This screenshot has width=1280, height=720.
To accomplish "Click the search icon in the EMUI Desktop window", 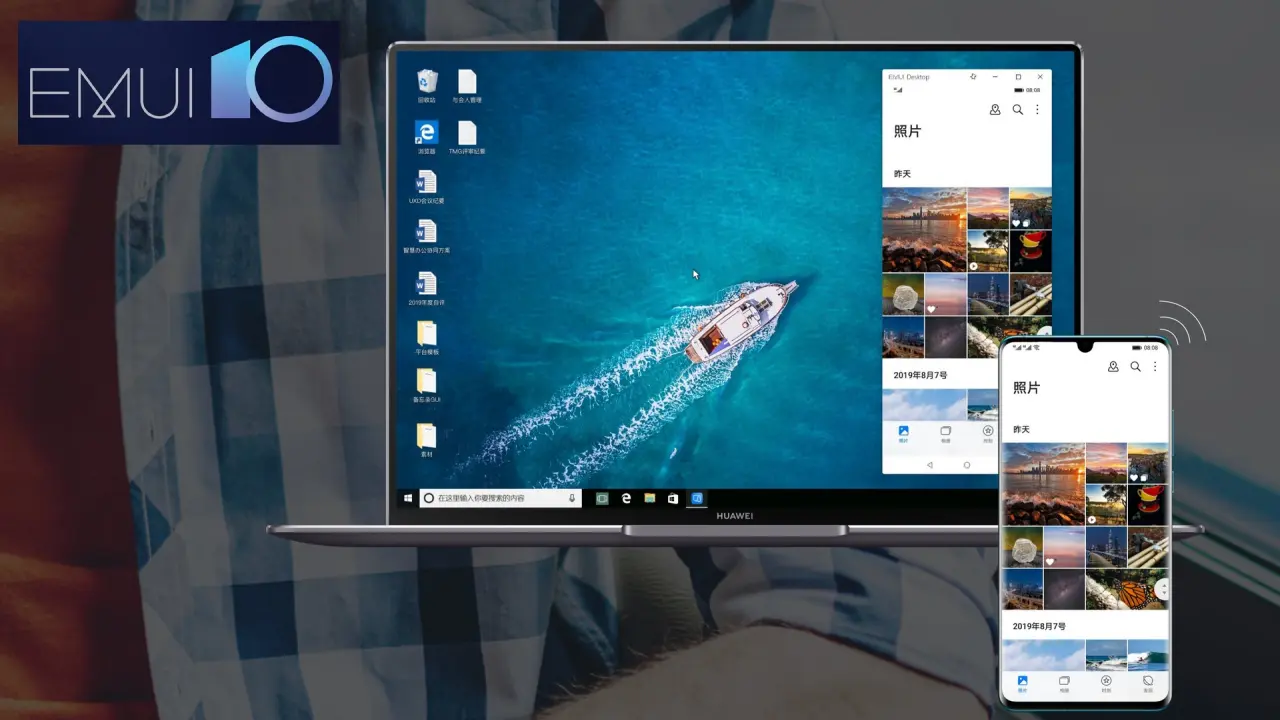I will [x=1017, y=110].
